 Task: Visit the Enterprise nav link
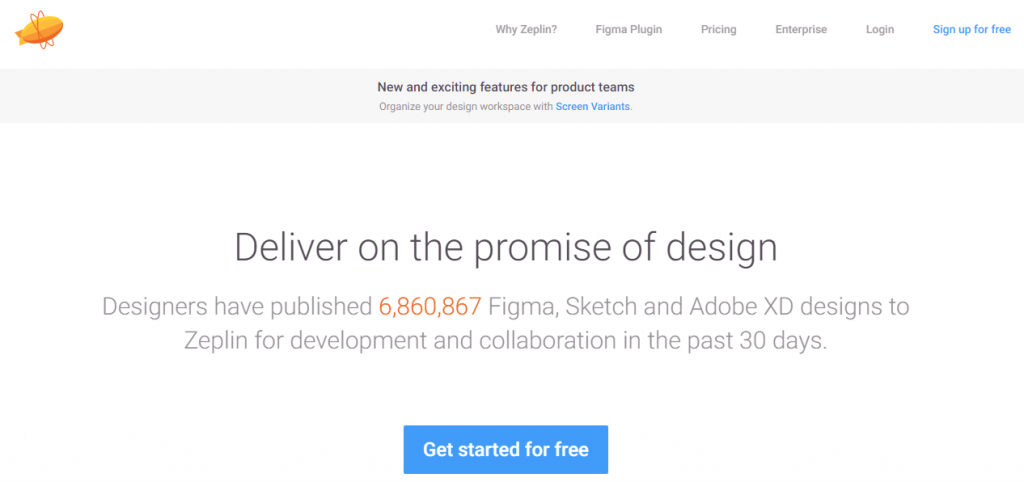(801, 29)
